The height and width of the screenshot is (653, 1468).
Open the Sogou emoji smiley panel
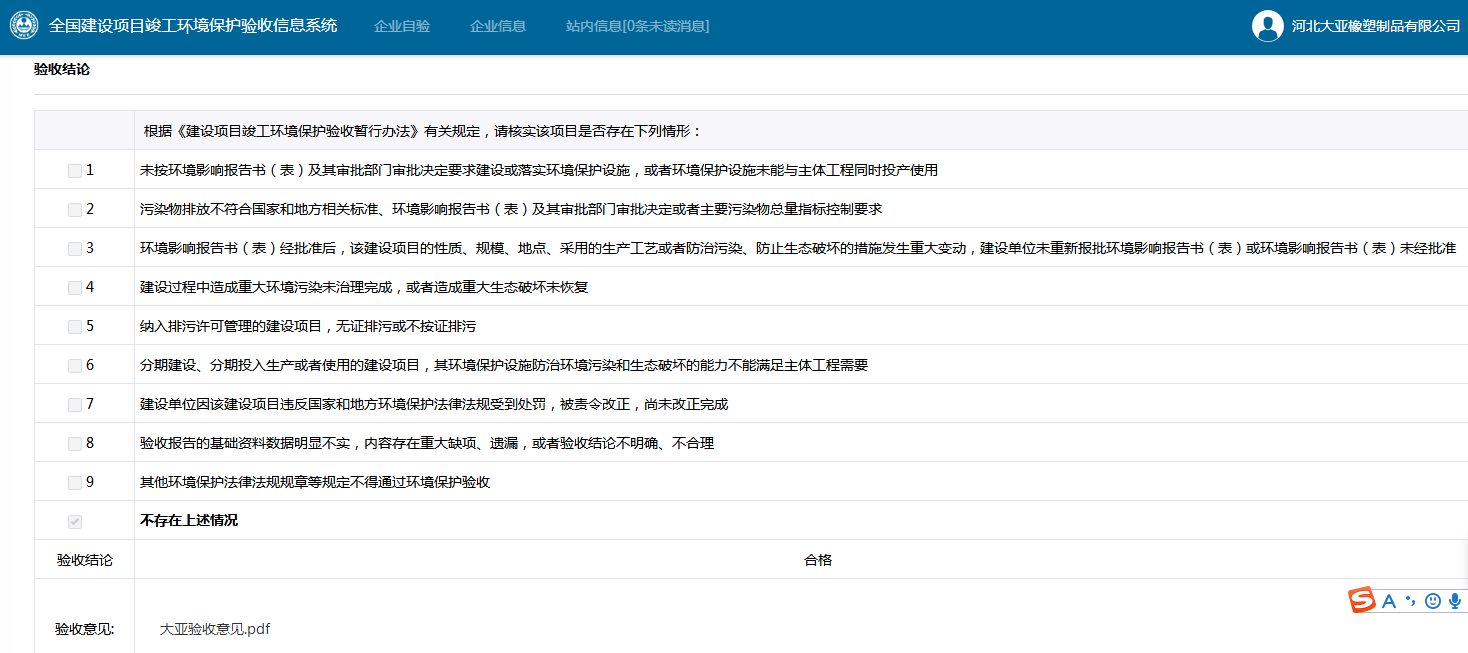(x=1432, y=601)
